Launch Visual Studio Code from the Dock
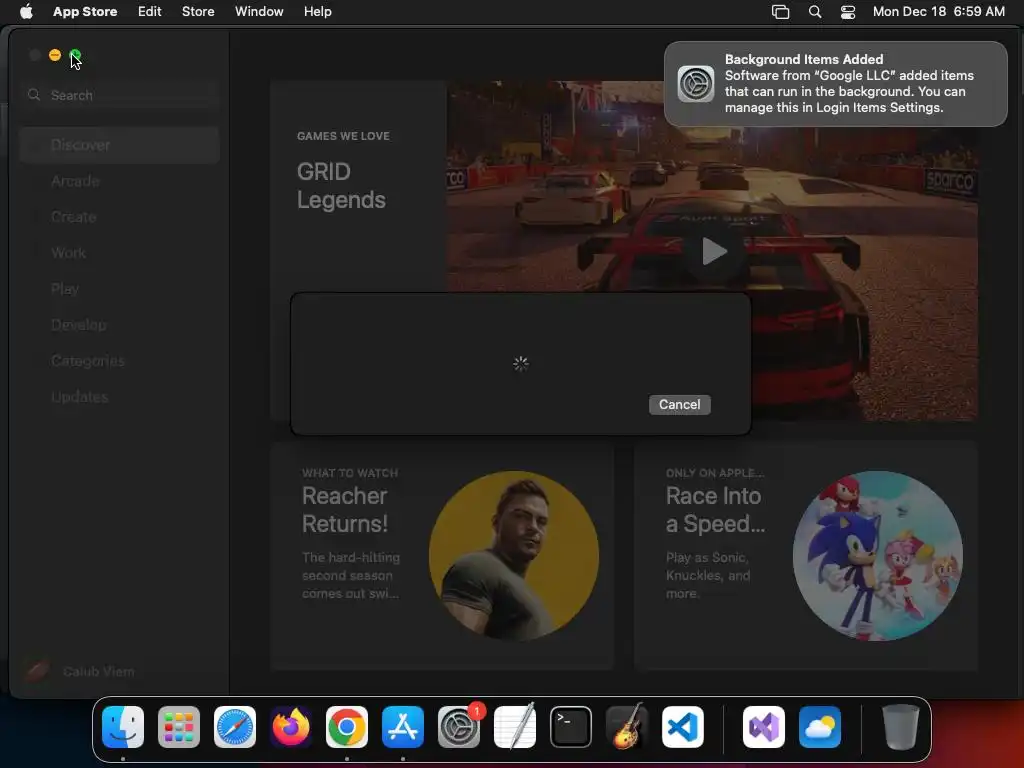 (x=683, y=727)
